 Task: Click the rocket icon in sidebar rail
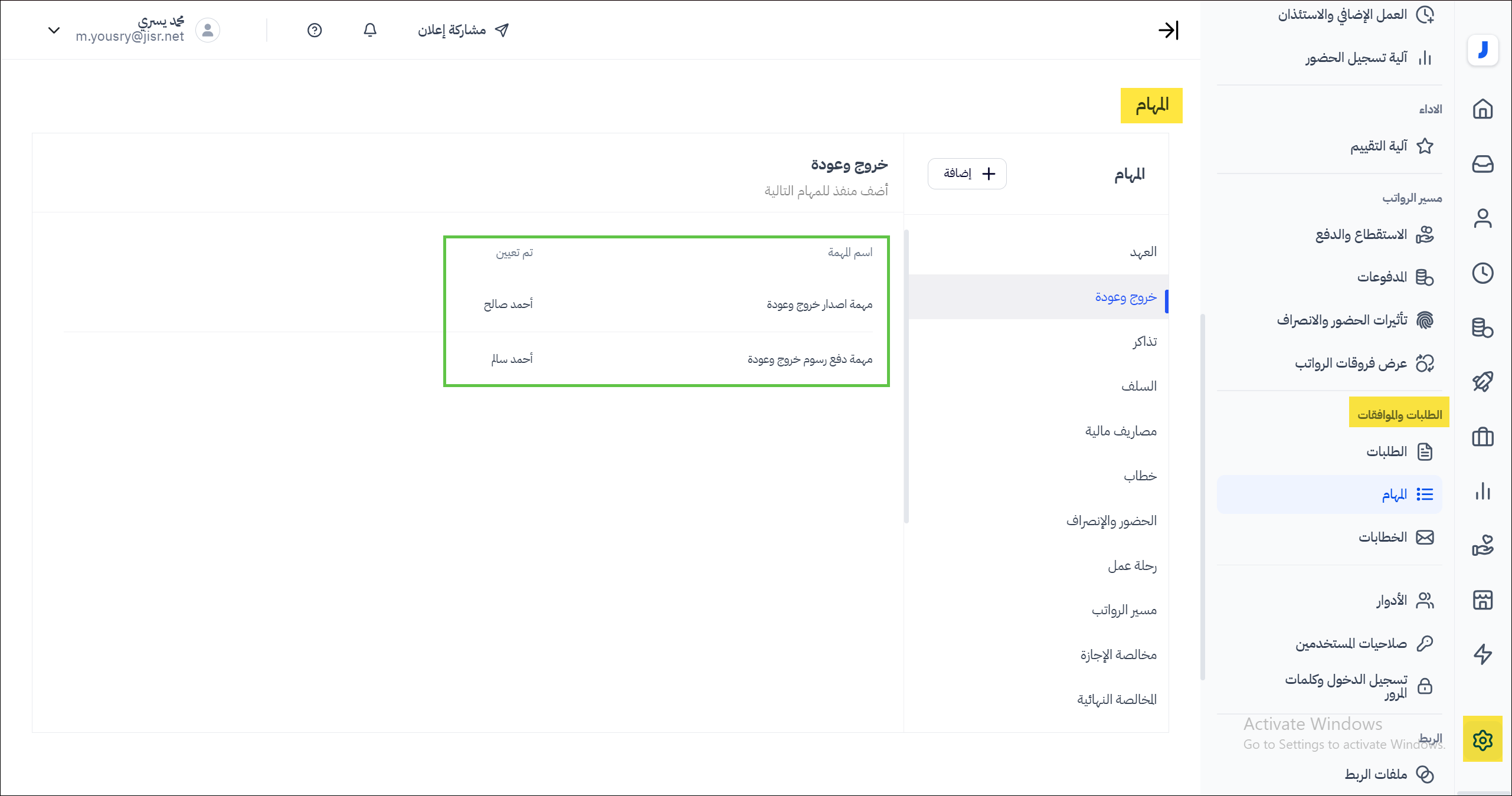[x=1482, y=382]
